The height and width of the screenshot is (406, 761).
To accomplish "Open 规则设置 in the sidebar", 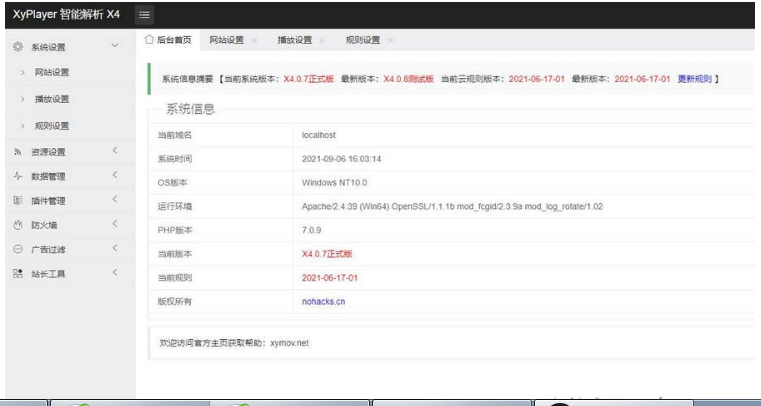I will [51, 126].
